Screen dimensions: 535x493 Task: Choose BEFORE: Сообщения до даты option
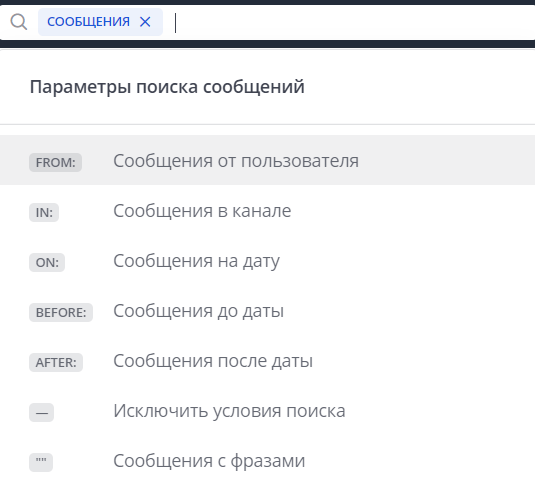pyautogui.click(x=268, y=311)
